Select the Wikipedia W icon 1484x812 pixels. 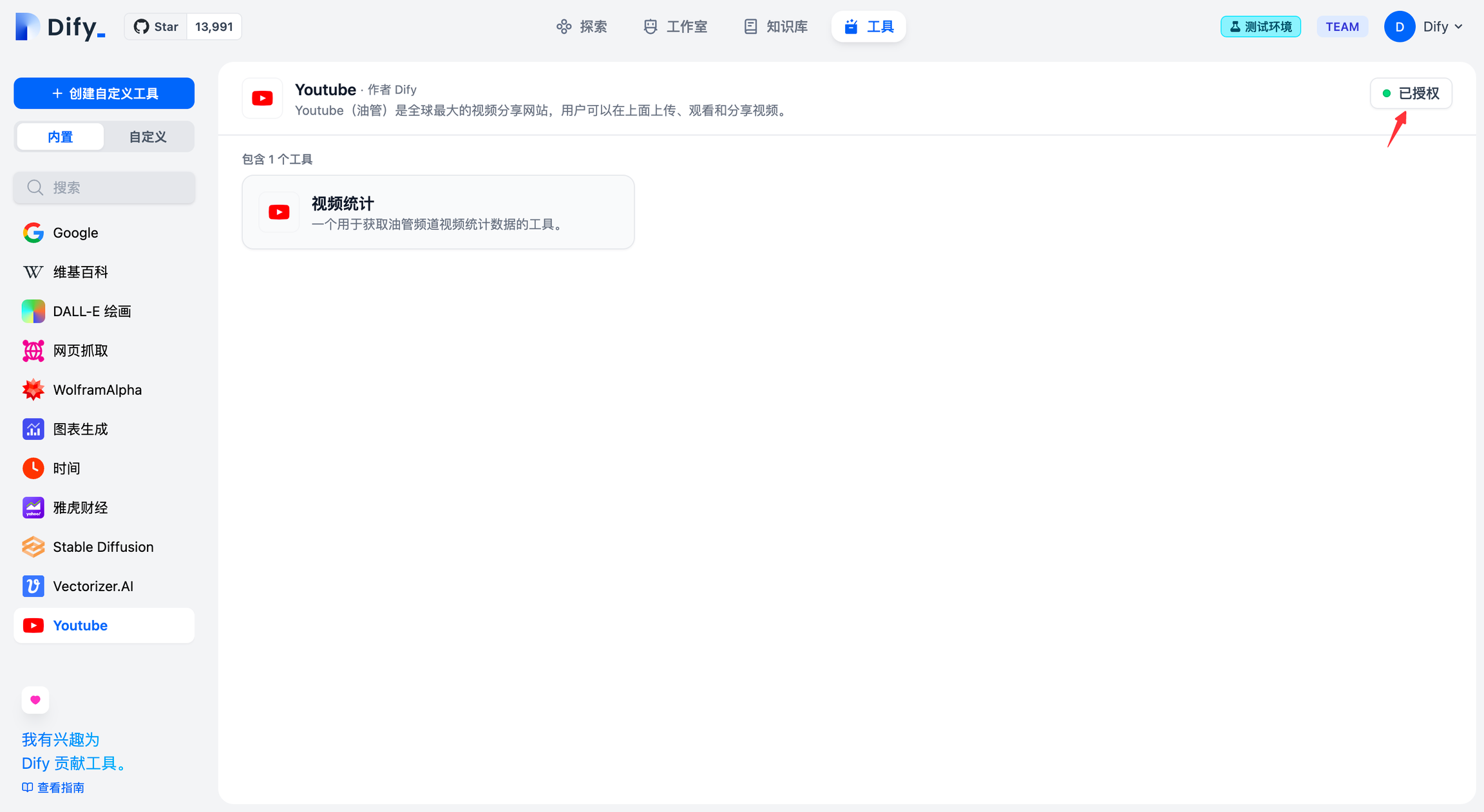pos(33,272)
